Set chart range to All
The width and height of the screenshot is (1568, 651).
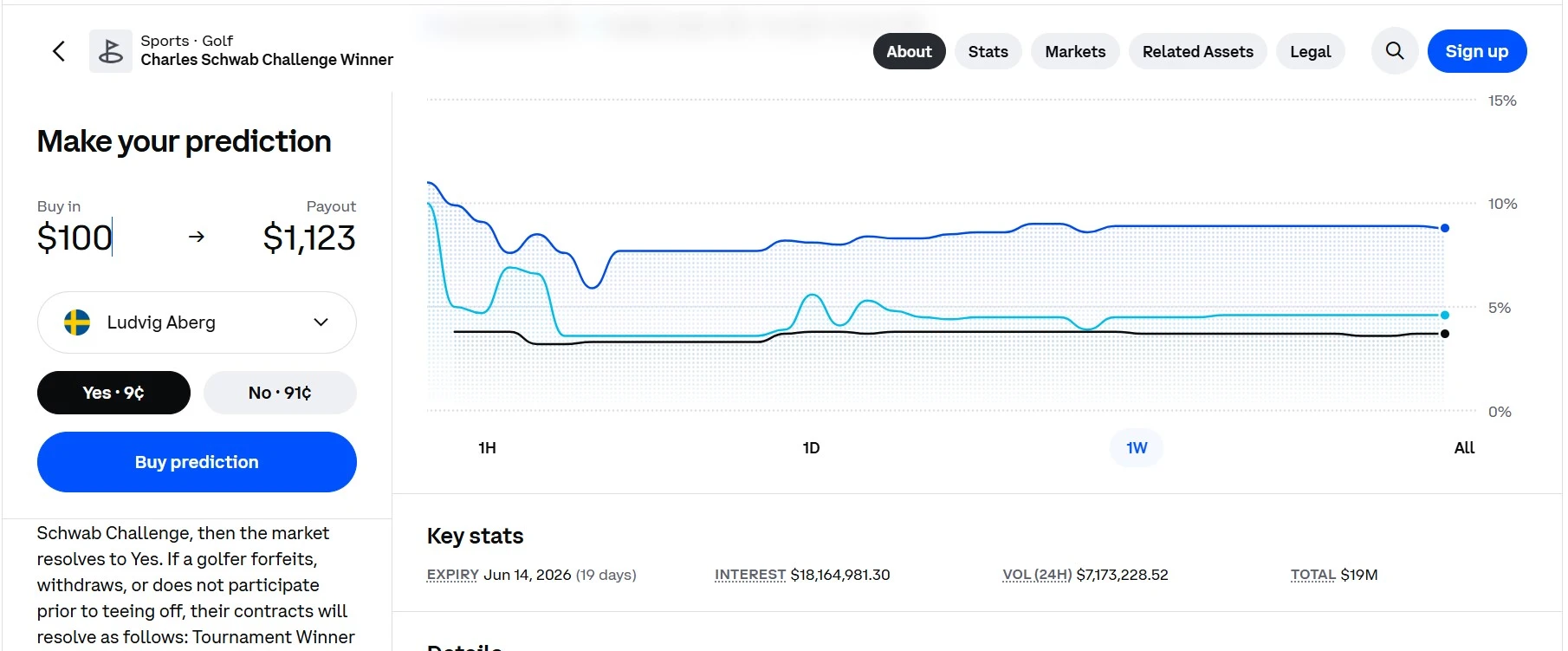1464,448
